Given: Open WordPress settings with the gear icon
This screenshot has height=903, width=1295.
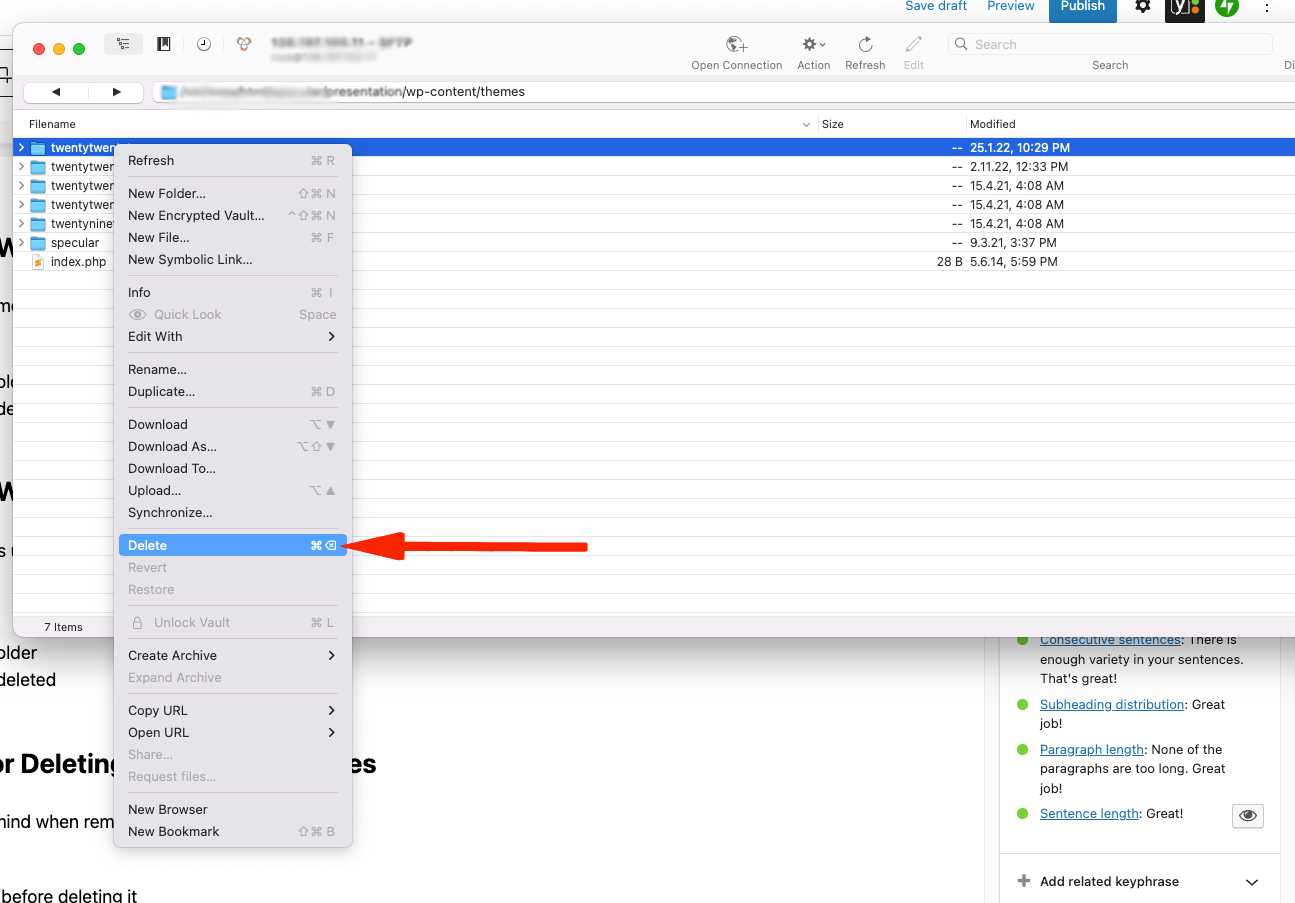Looking at the screenshot, I should click(x=1141, y=8).
